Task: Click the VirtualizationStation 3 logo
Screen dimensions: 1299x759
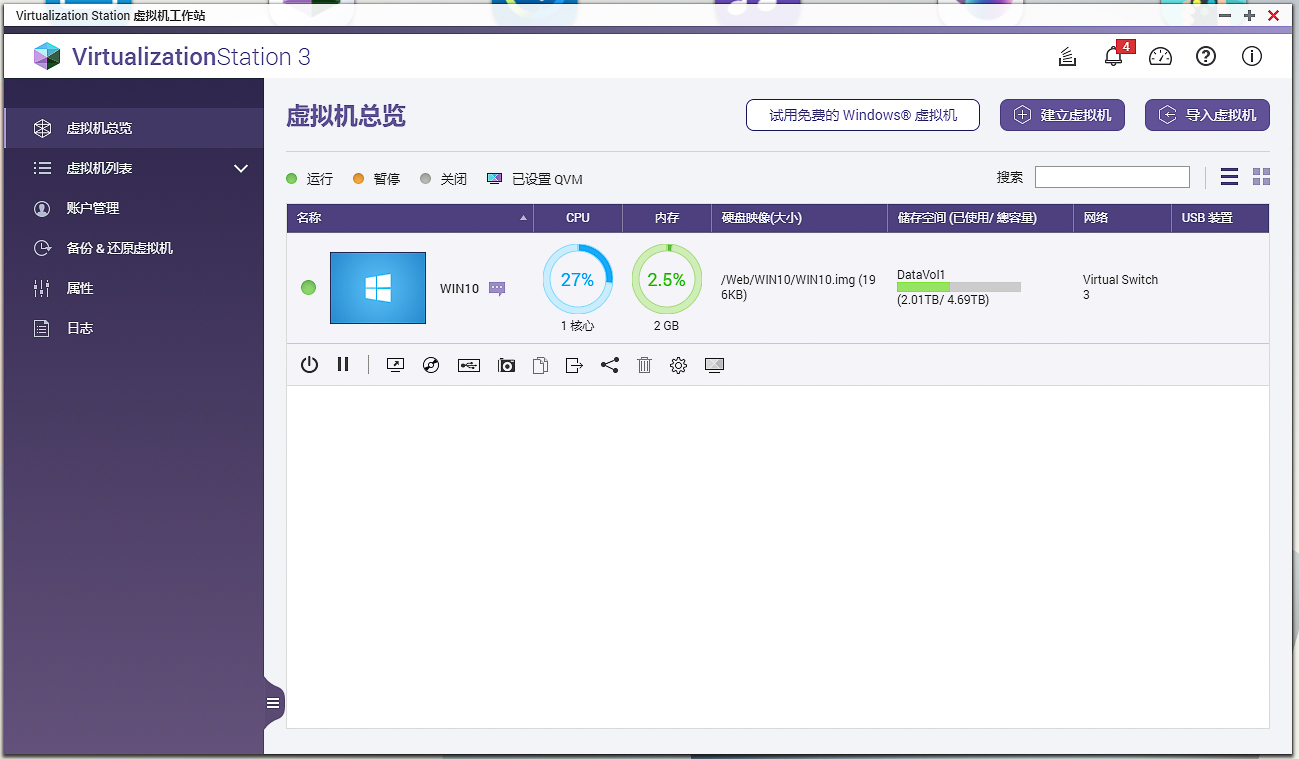Action: coord(172,57)
